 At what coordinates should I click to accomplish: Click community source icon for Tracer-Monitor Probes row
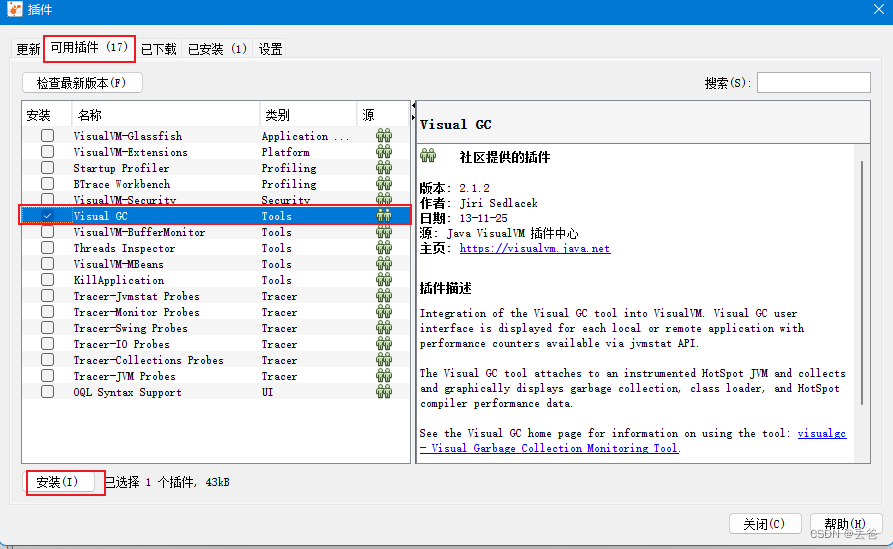[384, 312]
